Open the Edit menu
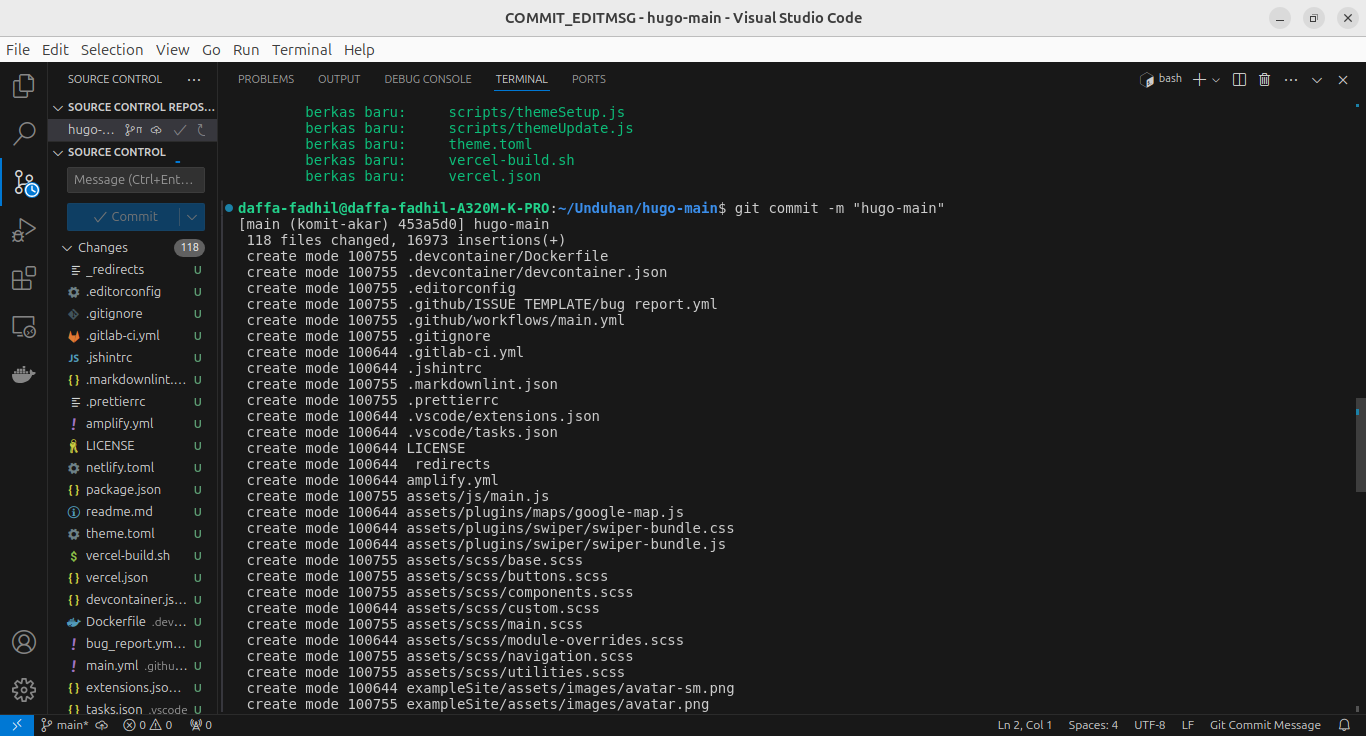The image size is (1366, 736). point(55,49)
